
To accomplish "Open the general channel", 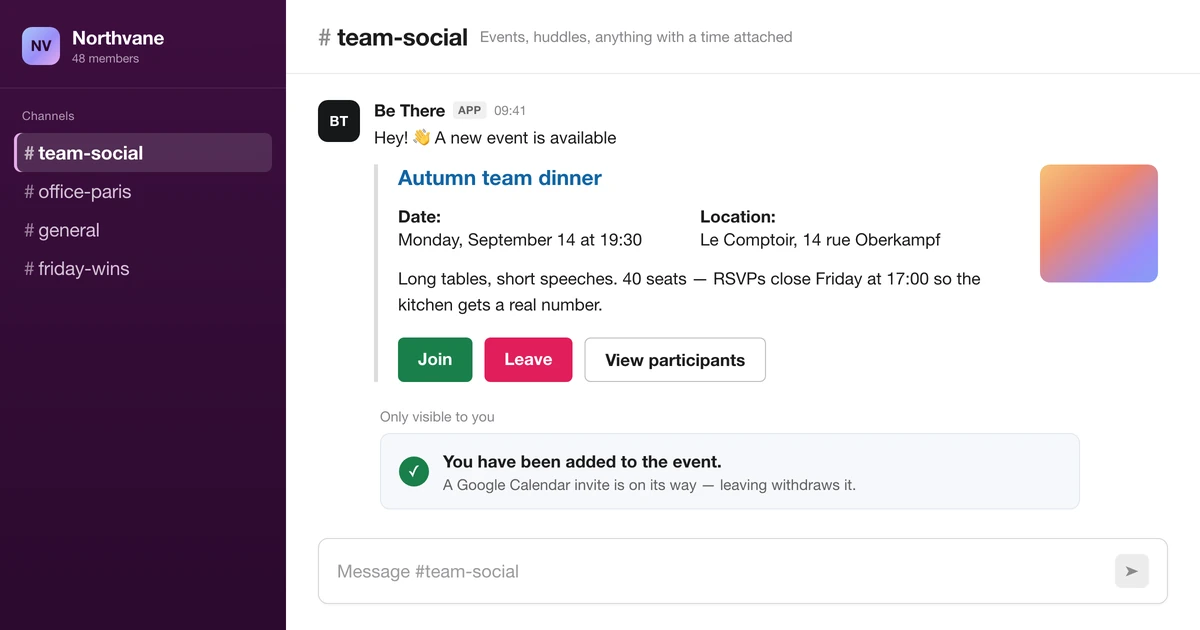I will (x=143, y=230).
